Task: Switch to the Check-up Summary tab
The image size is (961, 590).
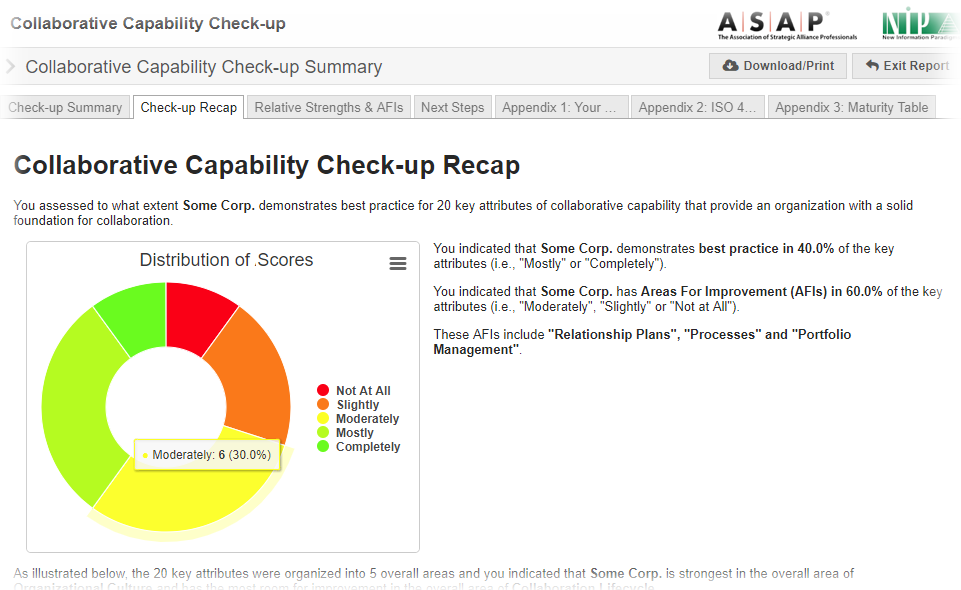Action: [x=65, y=107]
